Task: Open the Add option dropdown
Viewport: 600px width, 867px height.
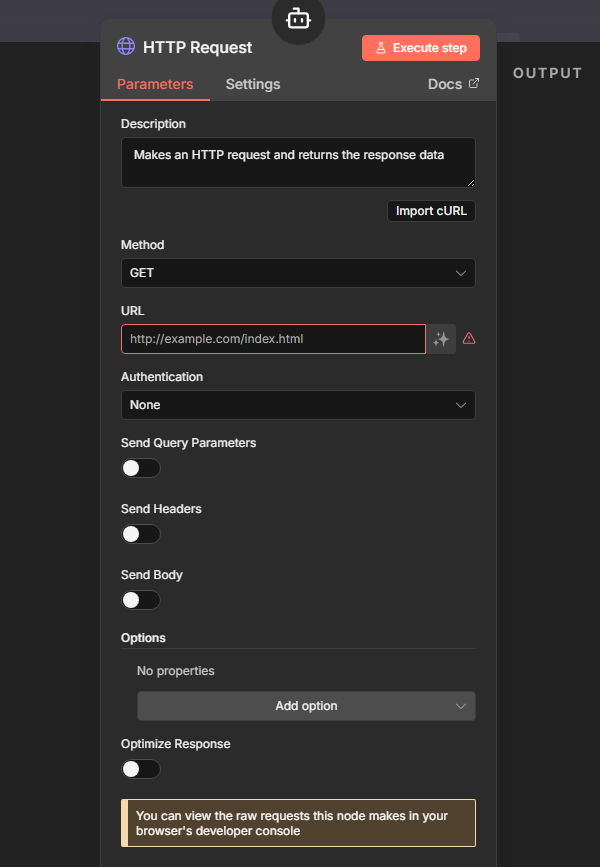Action: click(306, 706)
